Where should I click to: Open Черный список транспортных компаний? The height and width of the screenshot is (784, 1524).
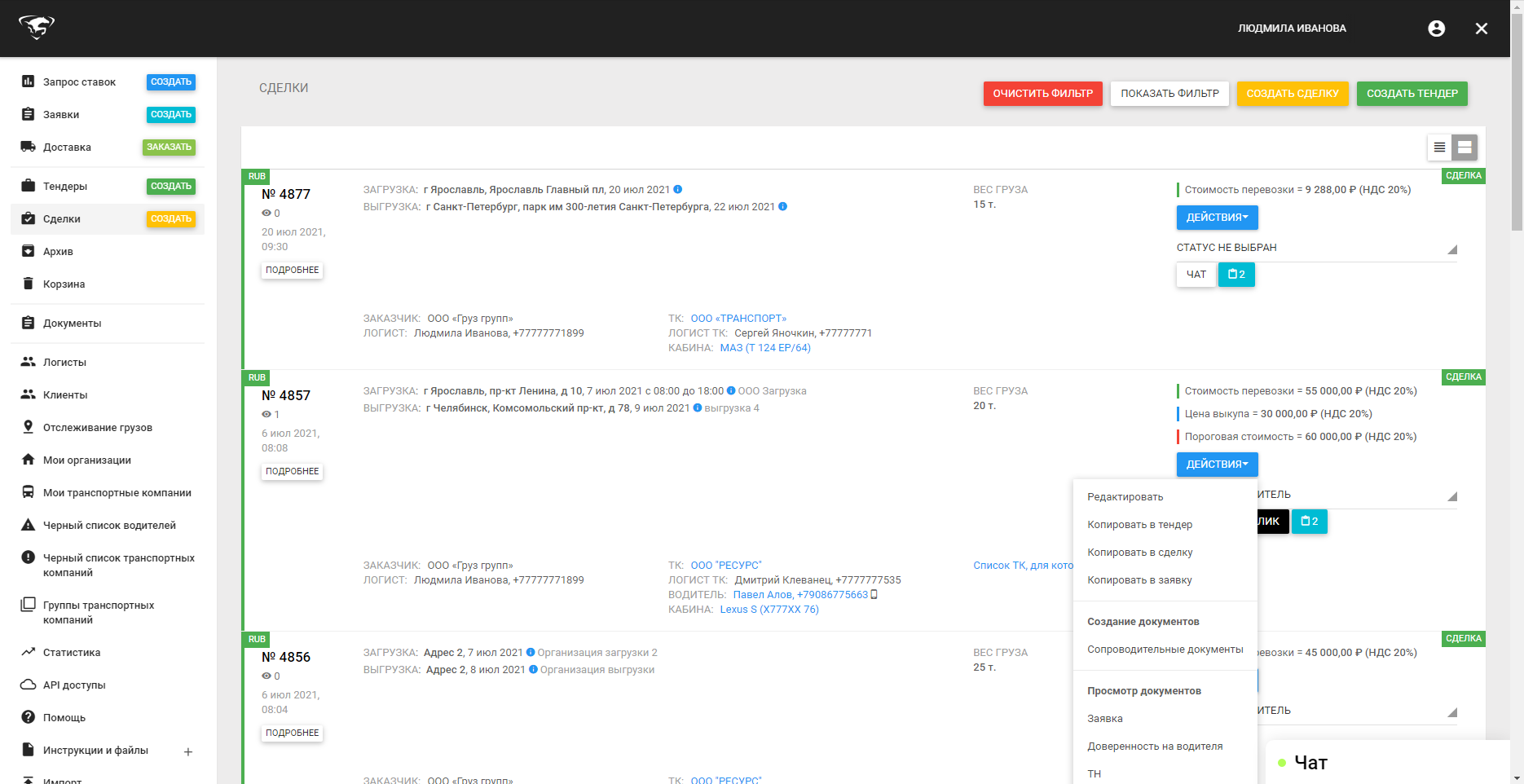[x=119, y=565]
